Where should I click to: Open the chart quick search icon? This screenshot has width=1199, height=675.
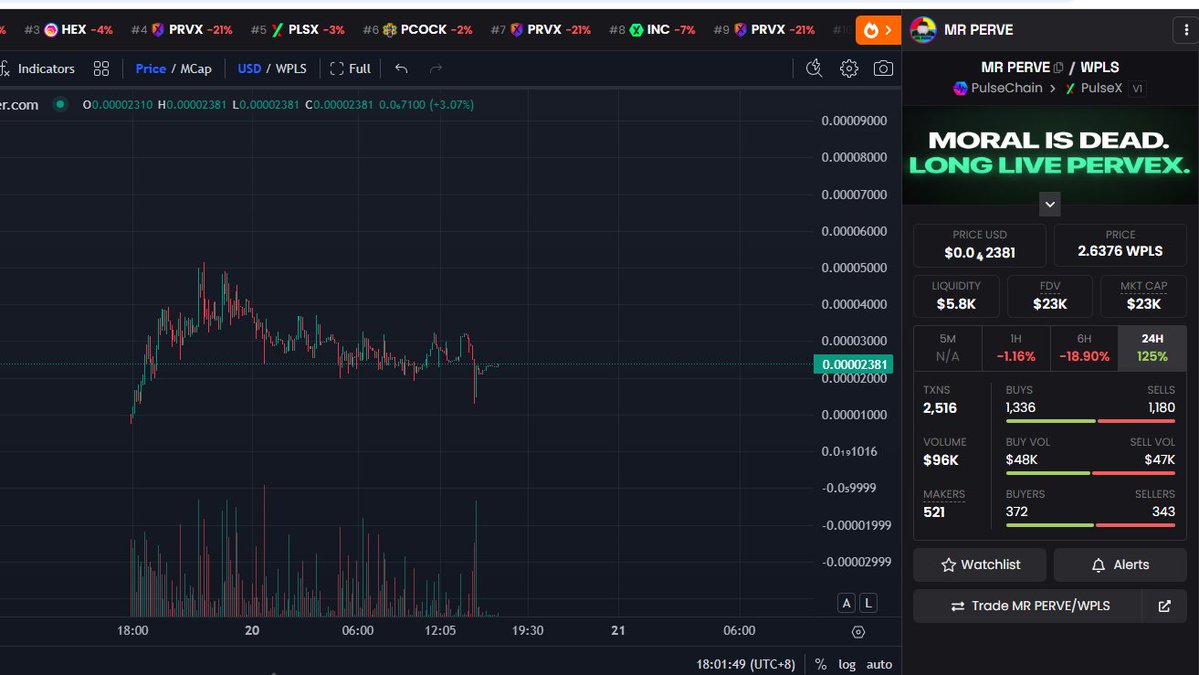[814, 69]
